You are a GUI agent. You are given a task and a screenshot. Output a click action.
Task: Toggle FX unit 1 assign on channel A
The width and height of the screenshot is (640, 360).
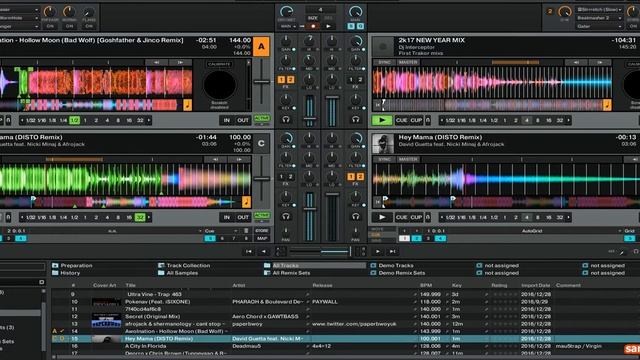[281, 80]
